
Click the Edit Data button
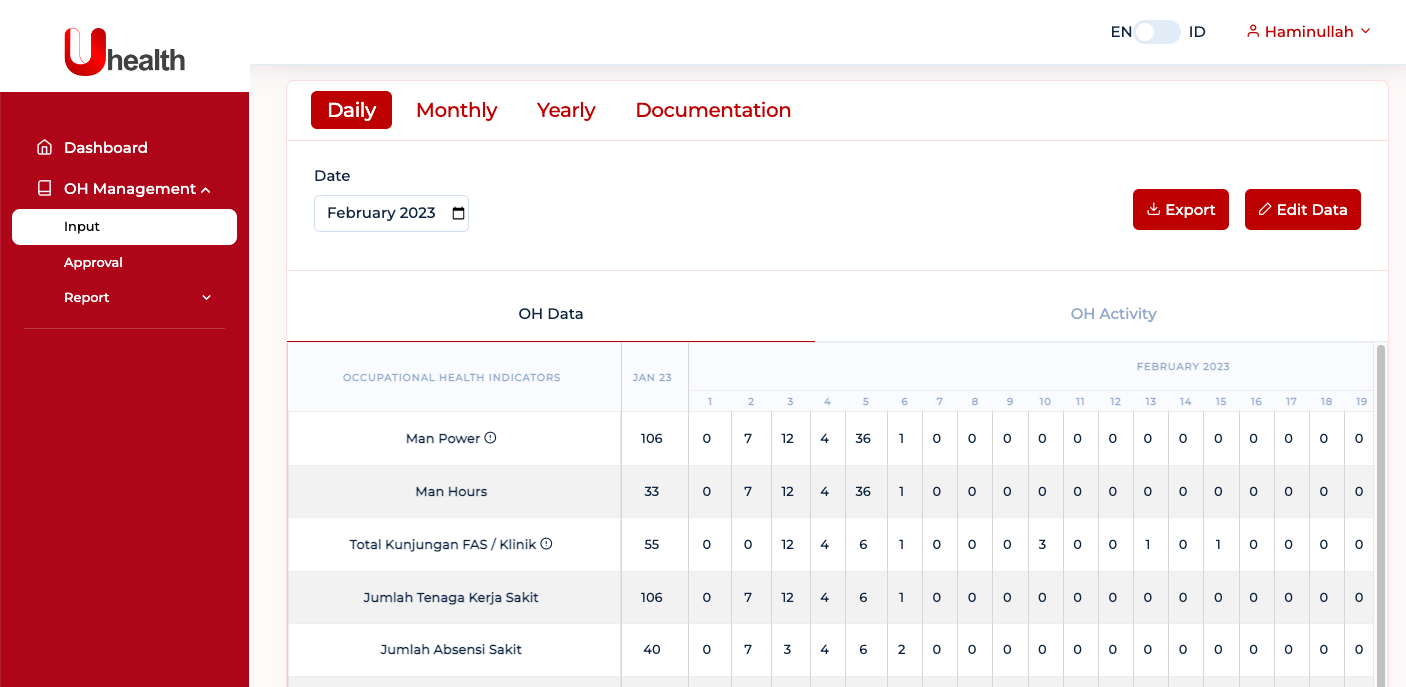click(1303, 209)
